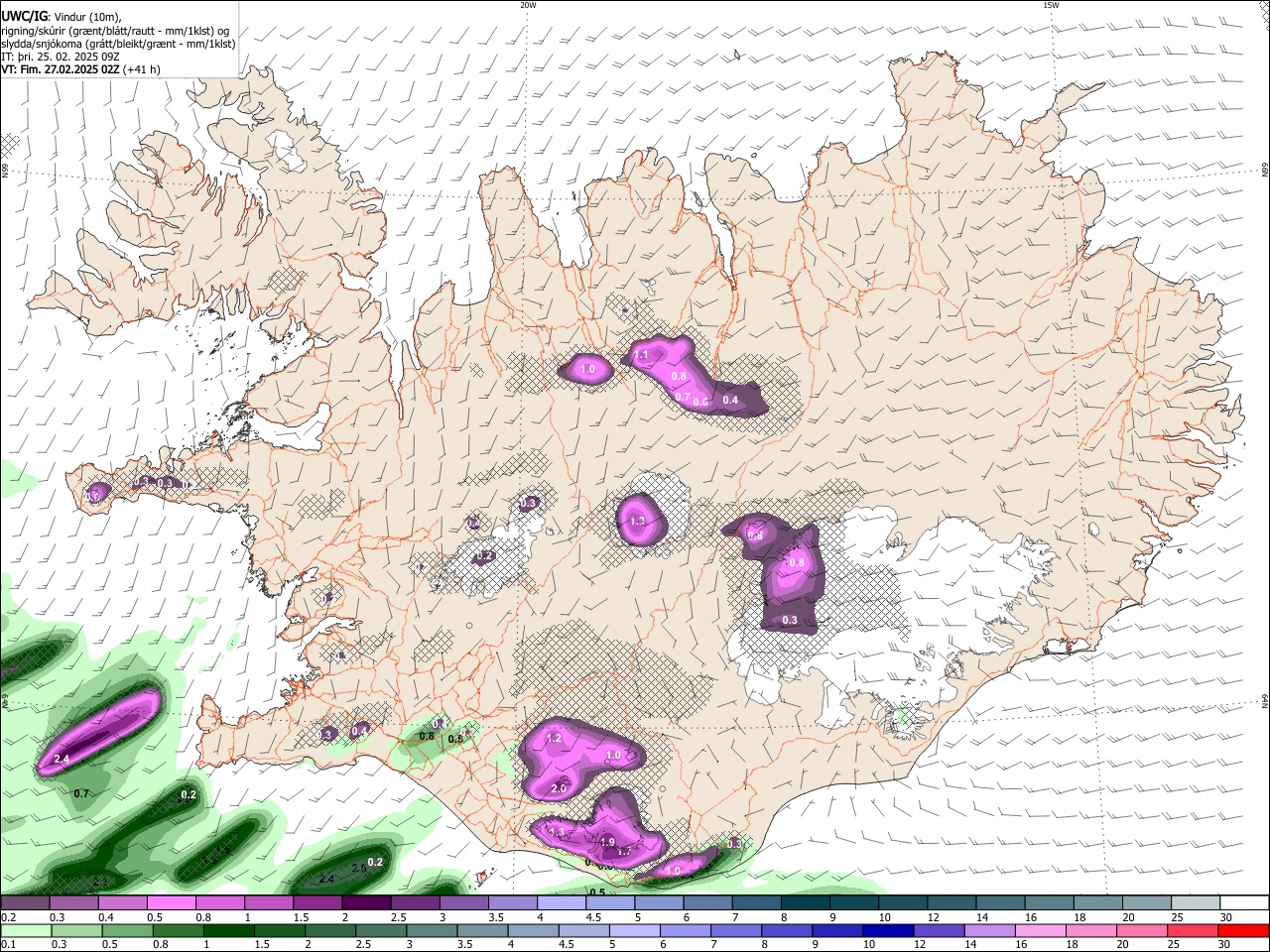Click the '2.0' value in the southern pink area
This screenshot has height=952, width=1270.
(558, 788)
